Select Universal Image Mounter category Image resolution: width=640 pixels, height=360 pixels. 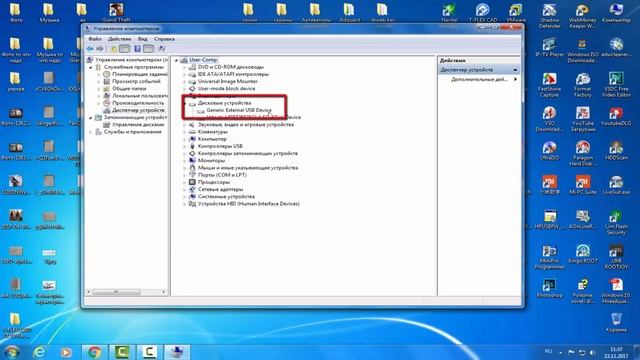(x=227, y=81)
